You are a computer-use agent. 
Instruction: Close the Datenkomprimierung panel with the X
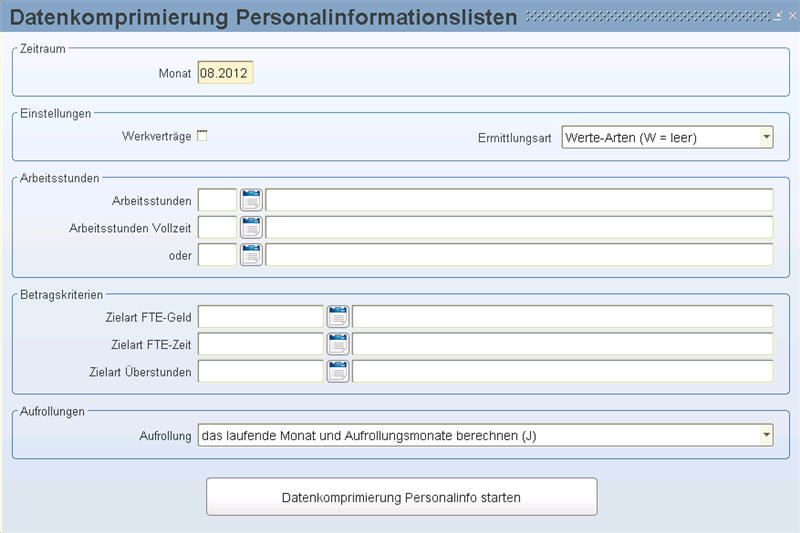click(x=790, y=17)
